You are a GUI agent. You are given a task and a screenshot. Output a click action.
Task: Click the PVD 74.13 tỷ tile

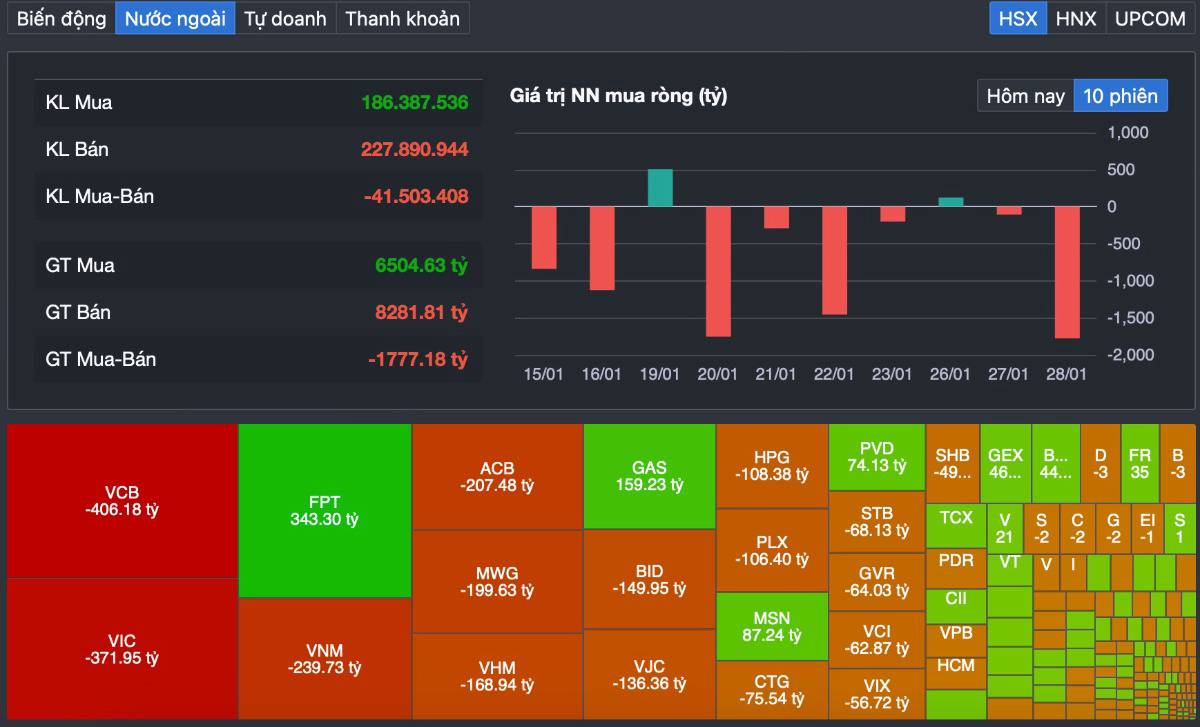(877, 457)
